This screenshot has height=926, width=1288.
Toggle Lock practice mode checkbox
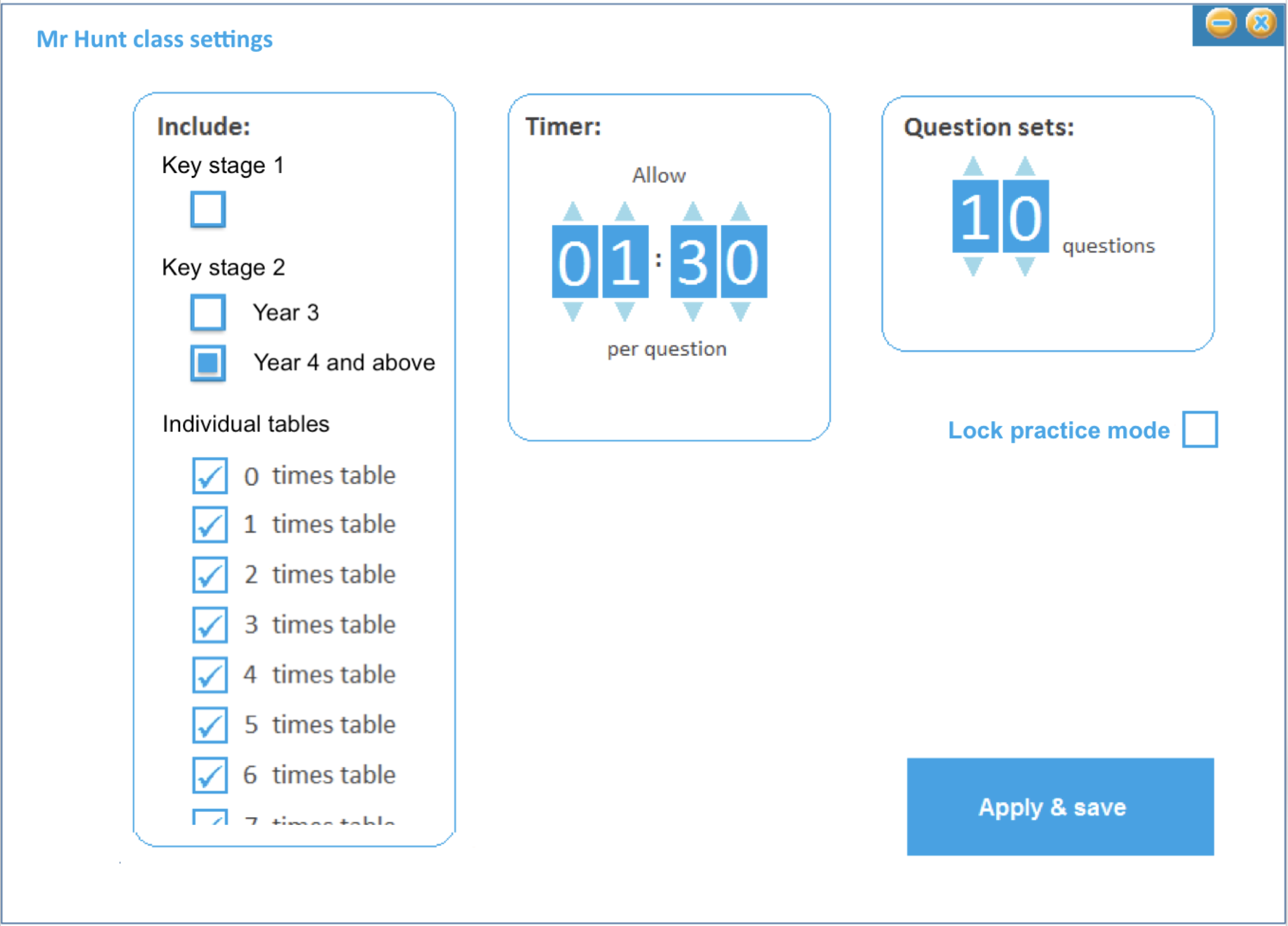(x=1199, y=430)
